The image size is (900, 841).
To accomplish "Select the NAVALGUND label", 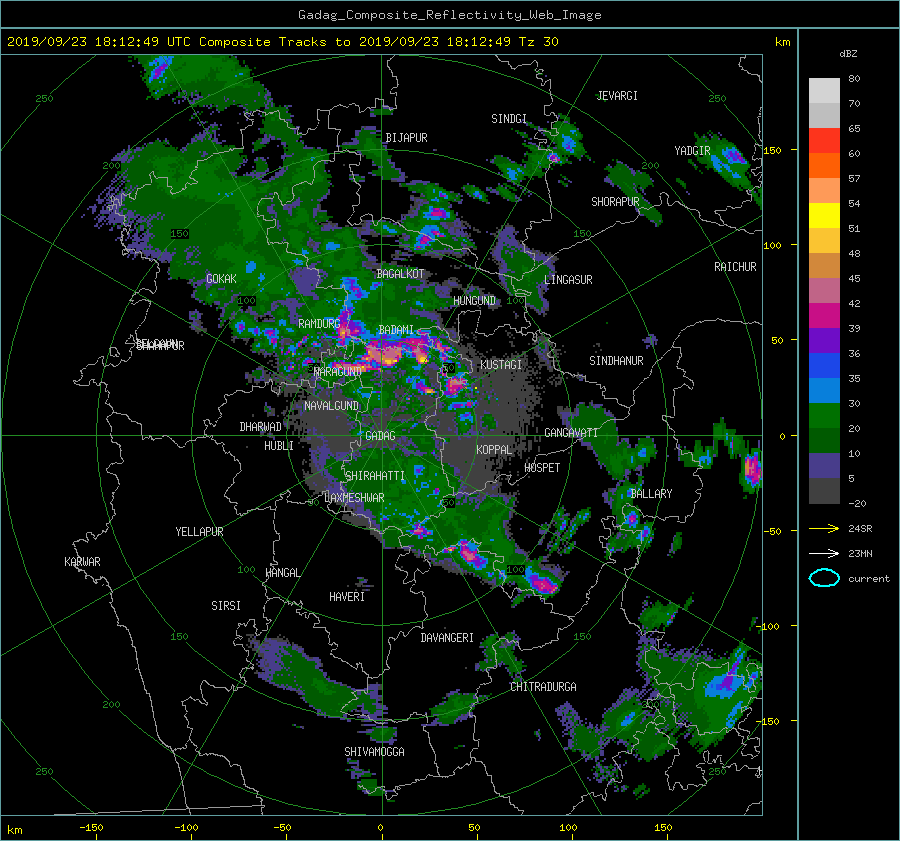I will [331, 406].
